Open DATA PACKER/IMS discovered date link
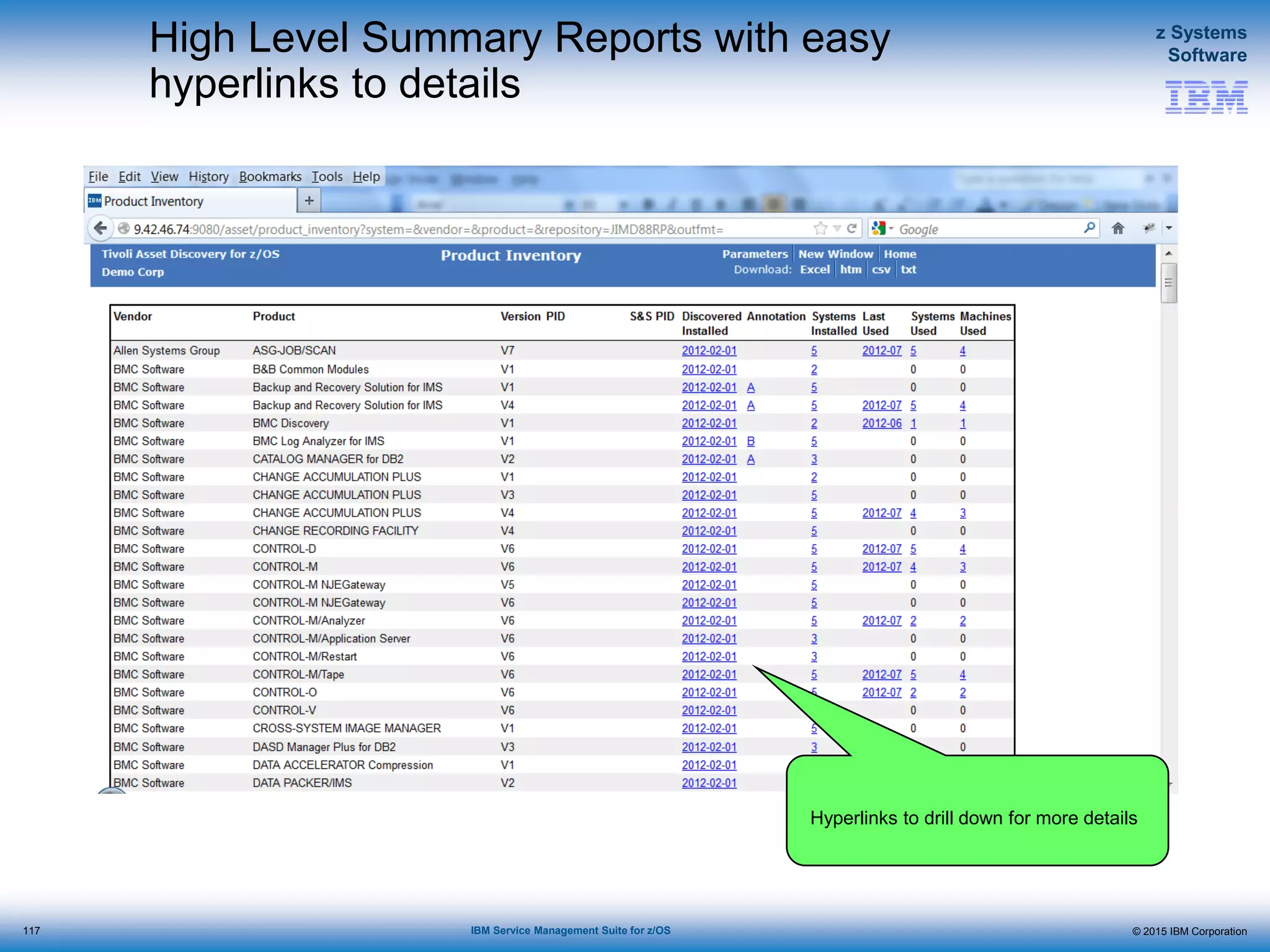The height and width of the screenshot is (952, 1270). point(709,783)
